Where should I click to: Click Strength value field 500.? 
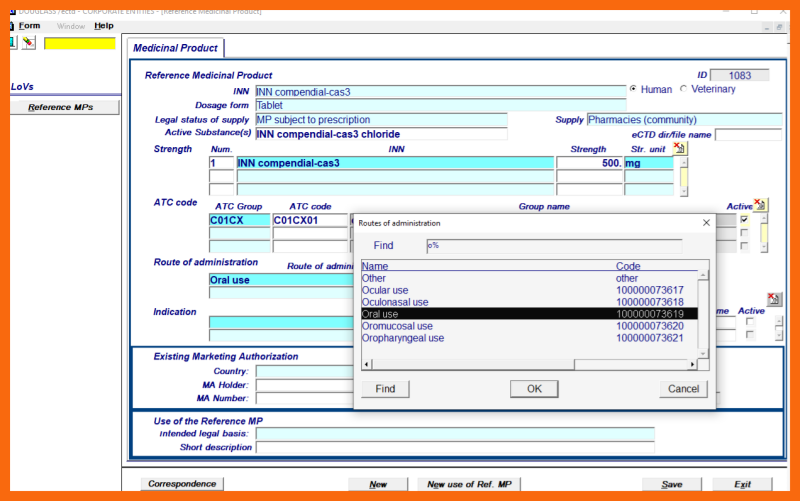click(x=589, y=163)
